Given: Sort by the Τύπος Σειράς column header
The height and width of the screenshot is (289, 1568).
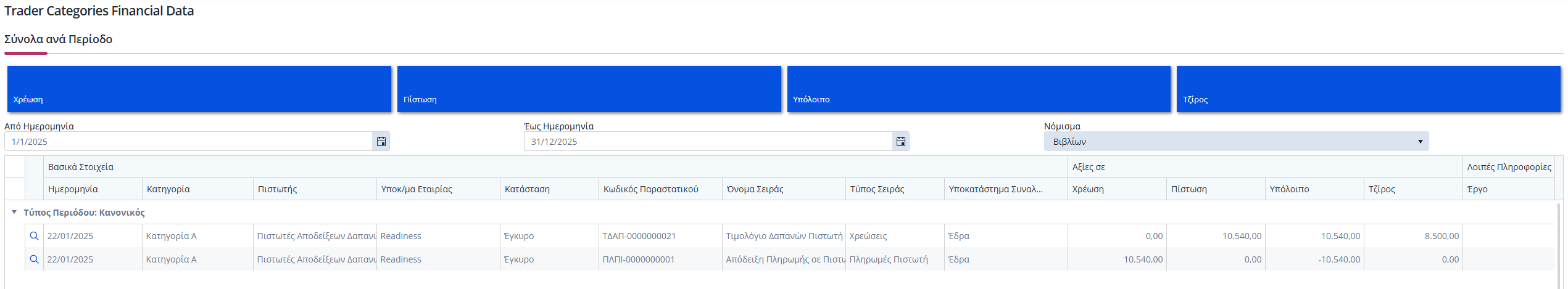Looking at the screenshot, I should [x=895, y=189].
